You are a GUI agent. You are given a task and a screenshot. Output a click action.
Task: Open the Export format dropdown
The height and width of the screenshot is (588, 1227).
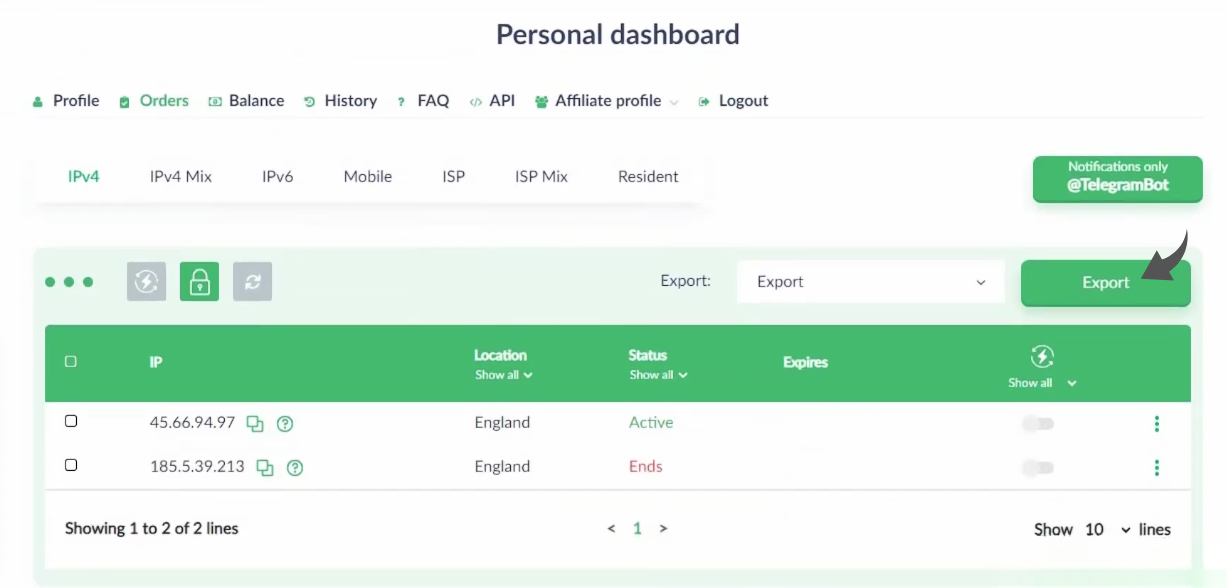(x=869, y=281)
